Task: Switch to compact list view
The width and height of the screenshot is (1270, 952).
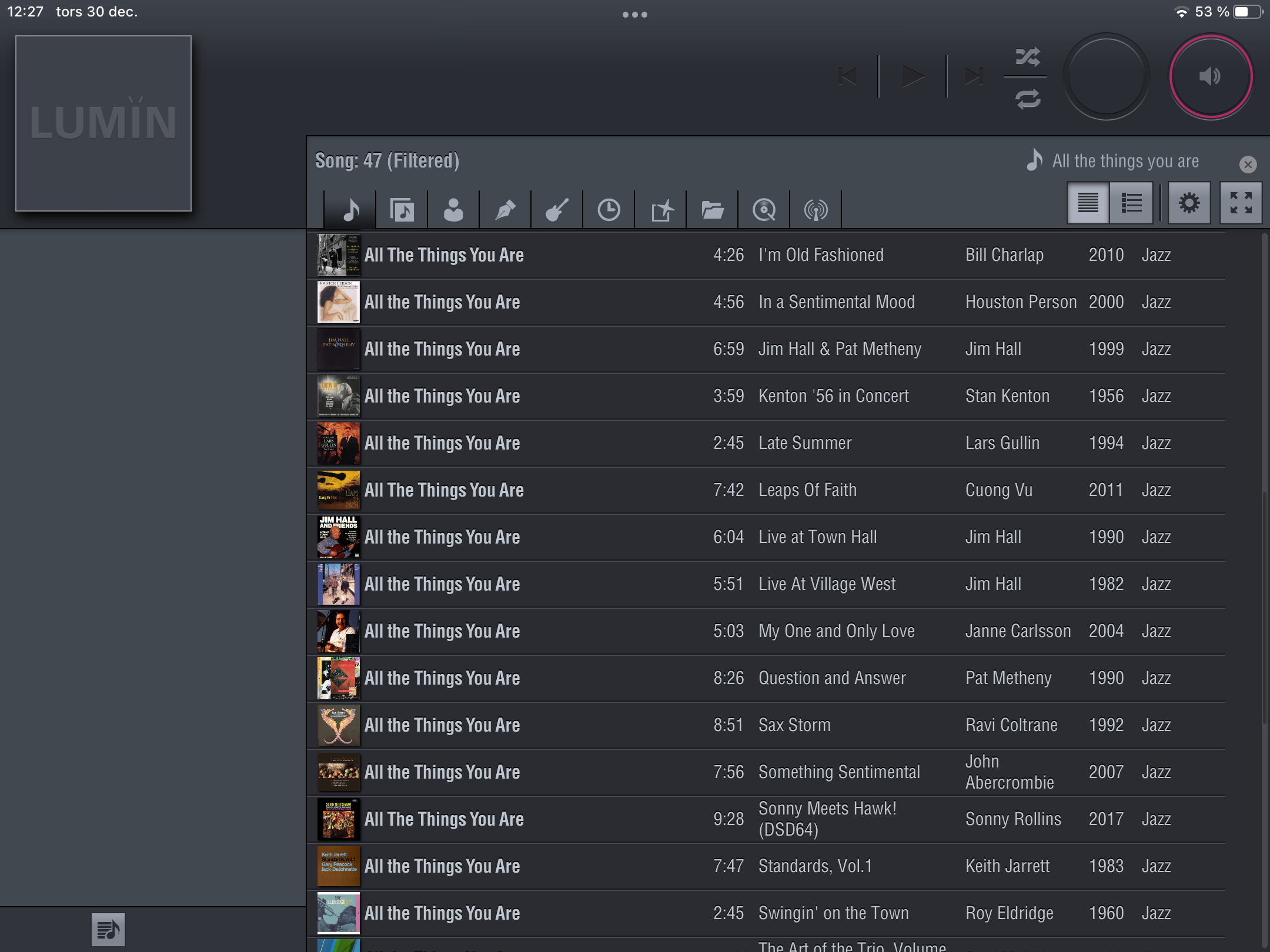Action: [1088, 203]
